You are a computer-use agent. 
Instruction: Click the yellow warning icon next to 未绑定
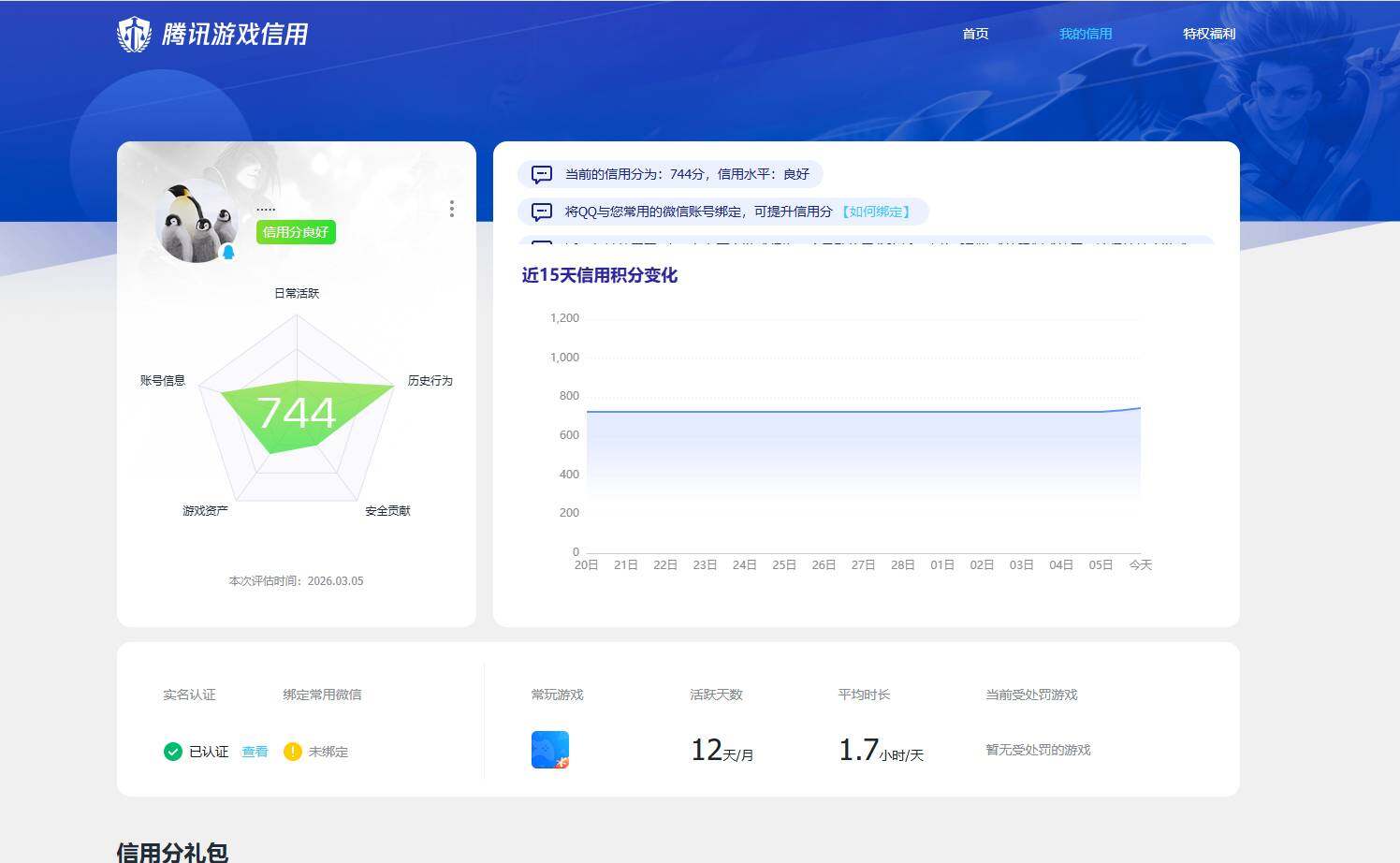tap(292, 751)
